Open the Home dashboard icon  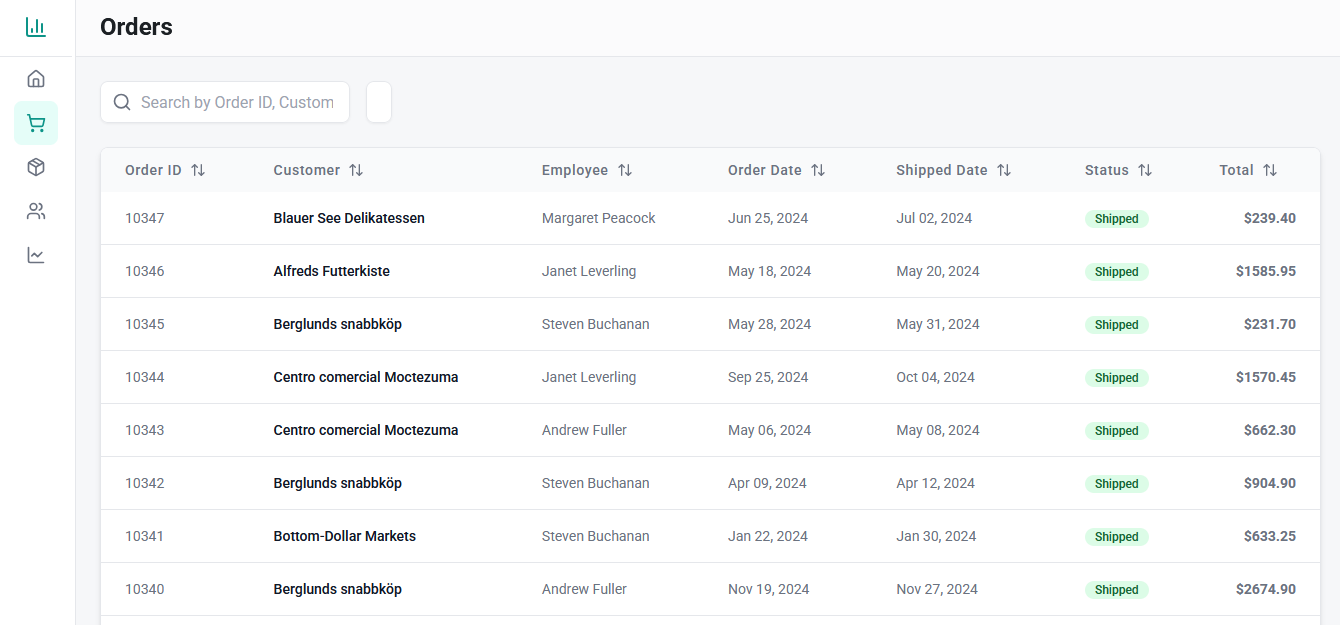[x=36, y=79]
